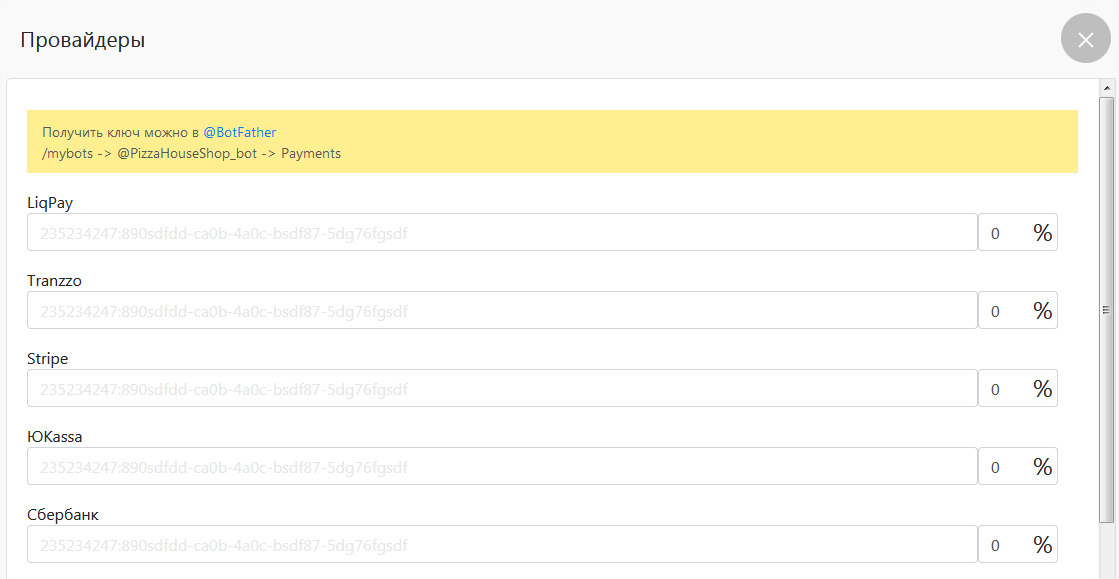1119x579 pixels.
Task: Click the % symbol beside LiqPay
Action: [x=1043, y=233]
